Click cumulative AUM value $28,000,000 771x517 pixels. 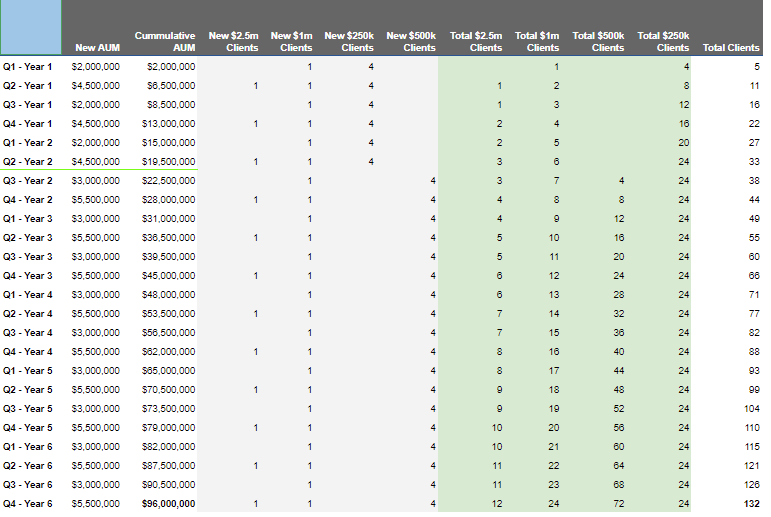tap(168, 200)
